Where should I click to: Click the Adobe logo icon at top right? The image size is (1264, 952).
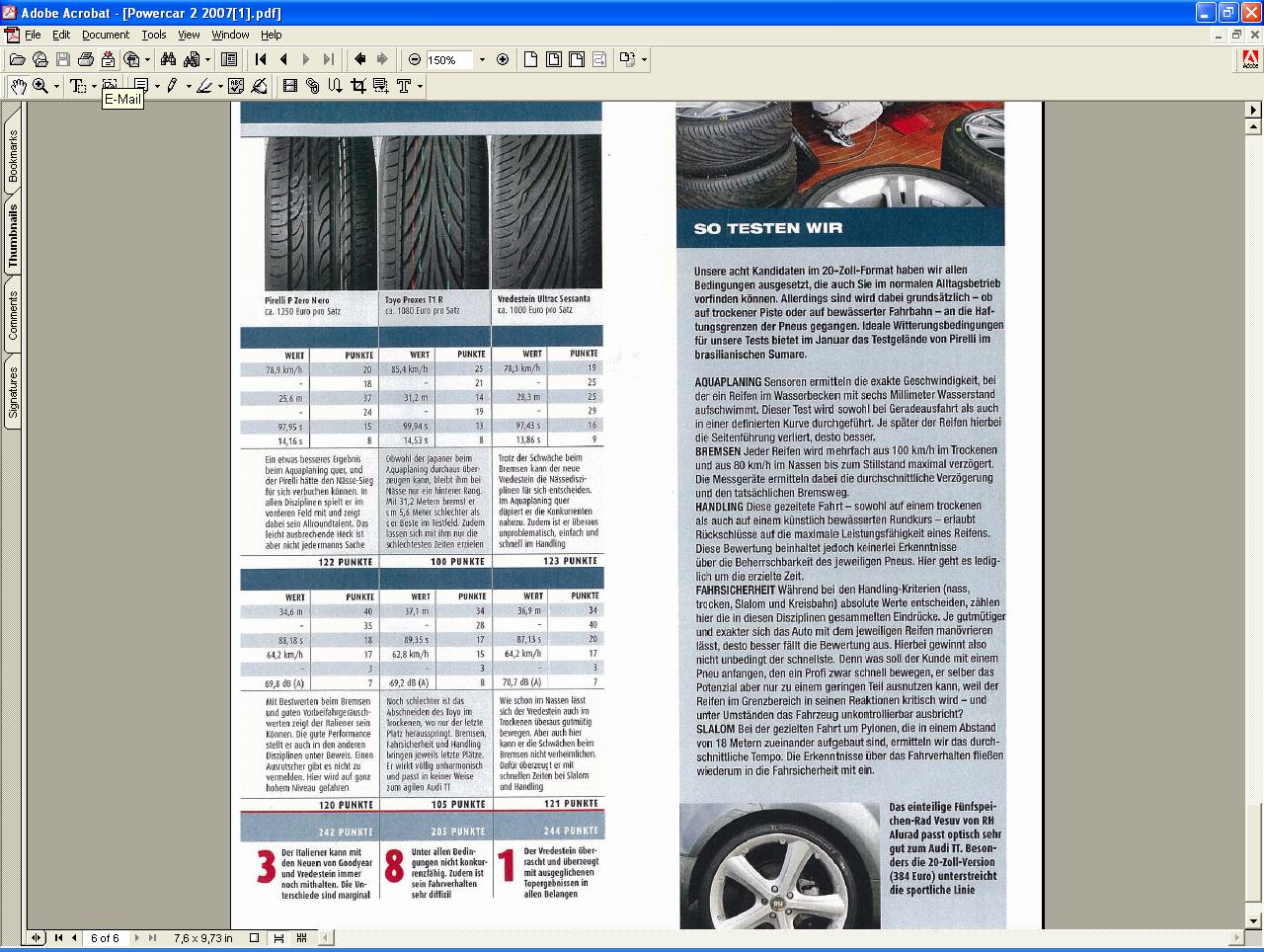(x=1250, y=59)
